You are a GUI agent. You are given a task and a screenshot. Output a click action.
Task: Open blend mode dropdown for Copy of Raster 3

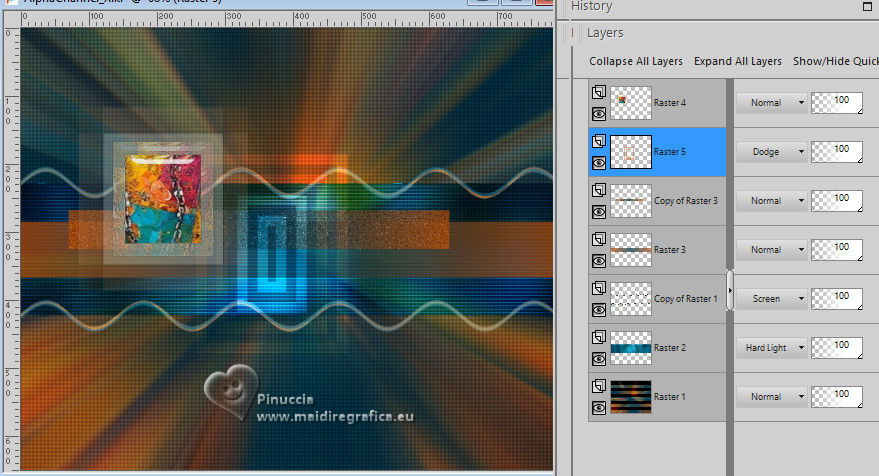[771, 201]
